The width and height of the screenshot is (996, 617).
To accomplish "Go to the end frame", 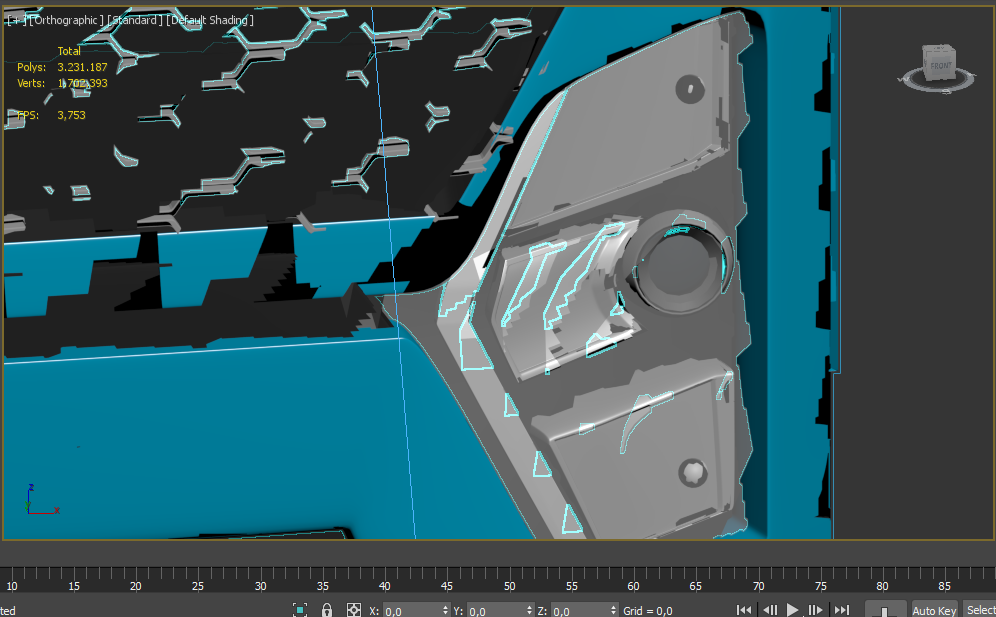I will click(x=841, y=610).
